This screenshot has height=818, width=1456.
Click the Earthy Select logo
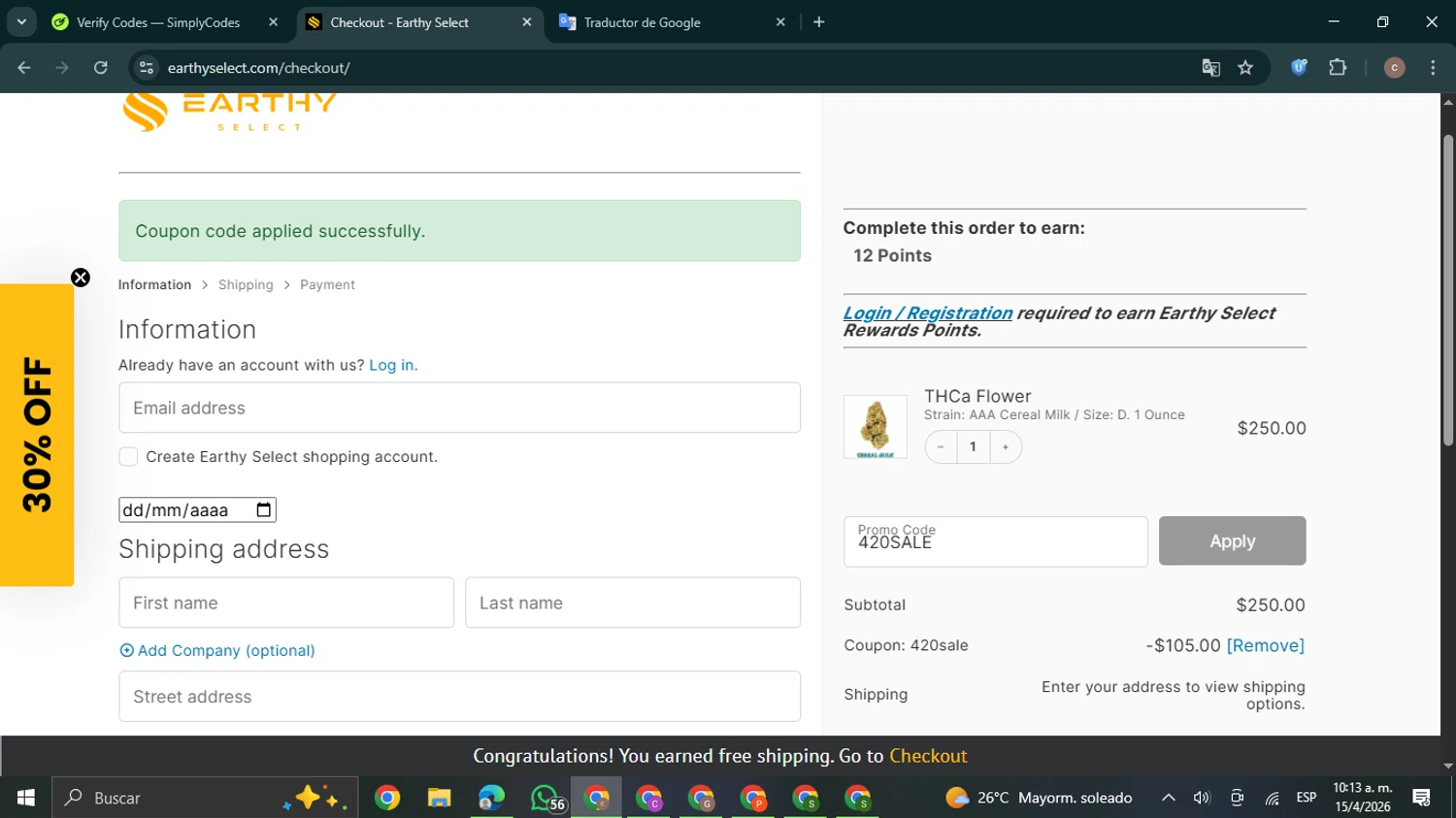click(230, 111)
